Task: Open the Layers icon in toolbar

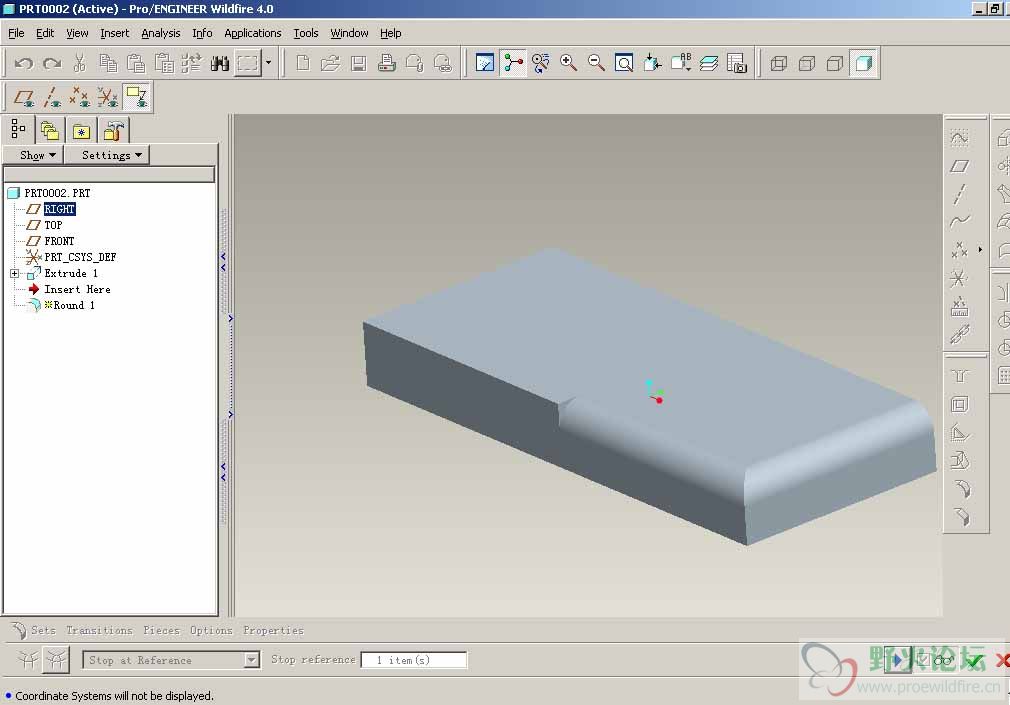Action: point(709,63)
